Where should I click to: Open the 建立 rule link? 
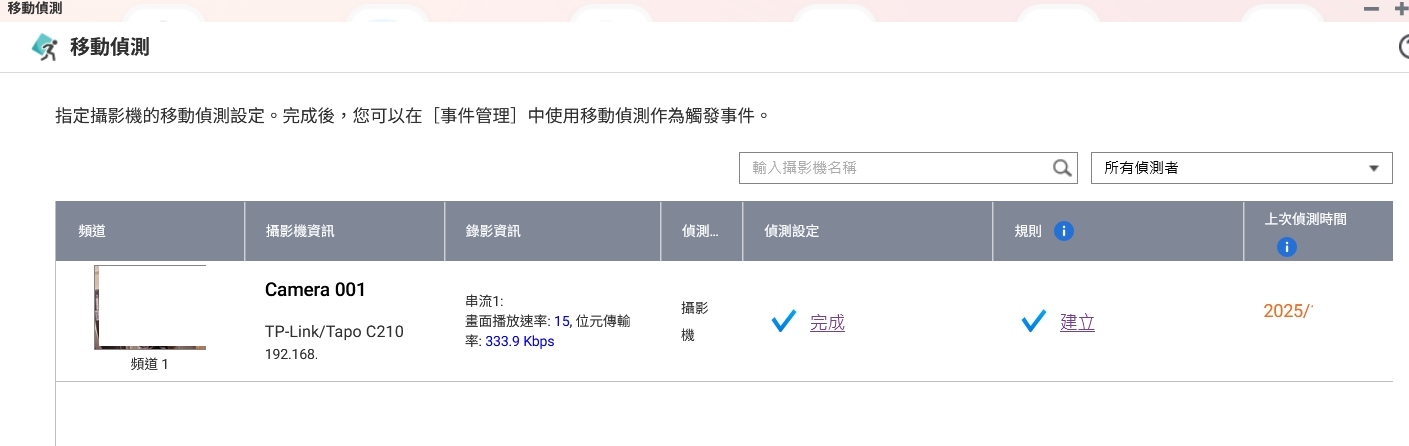point(1077,323)
